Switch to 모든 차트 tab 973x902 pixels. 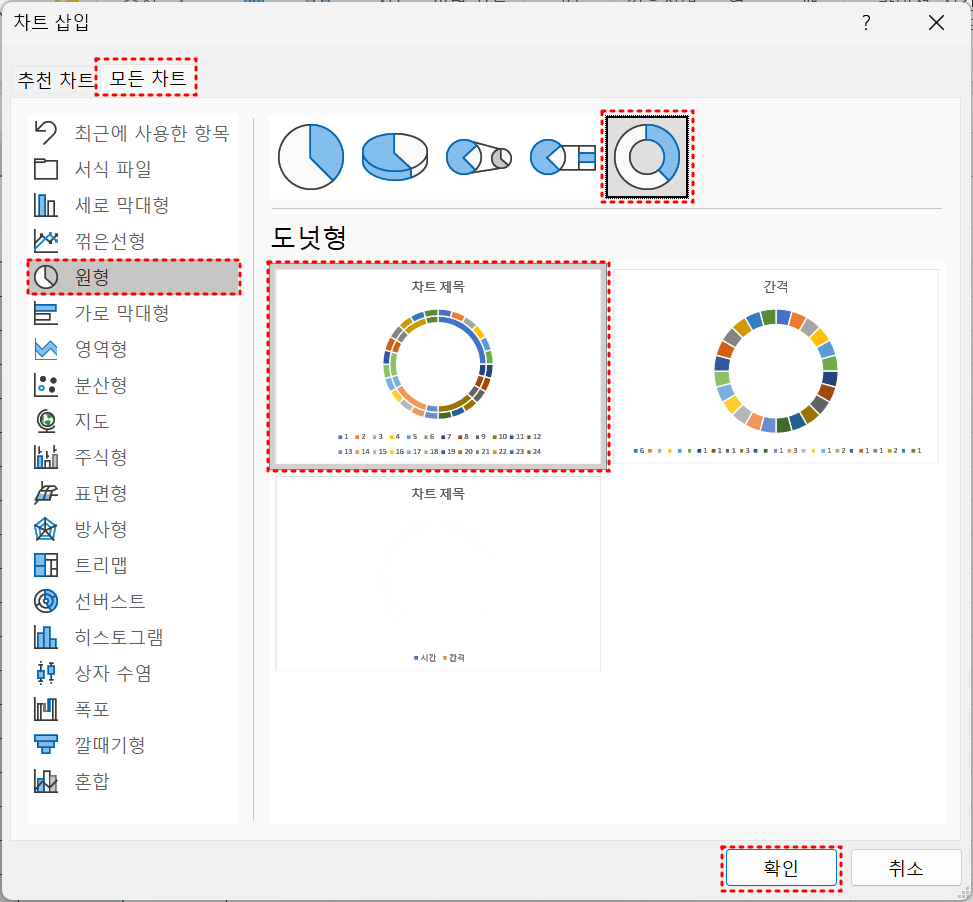point(147,78)
